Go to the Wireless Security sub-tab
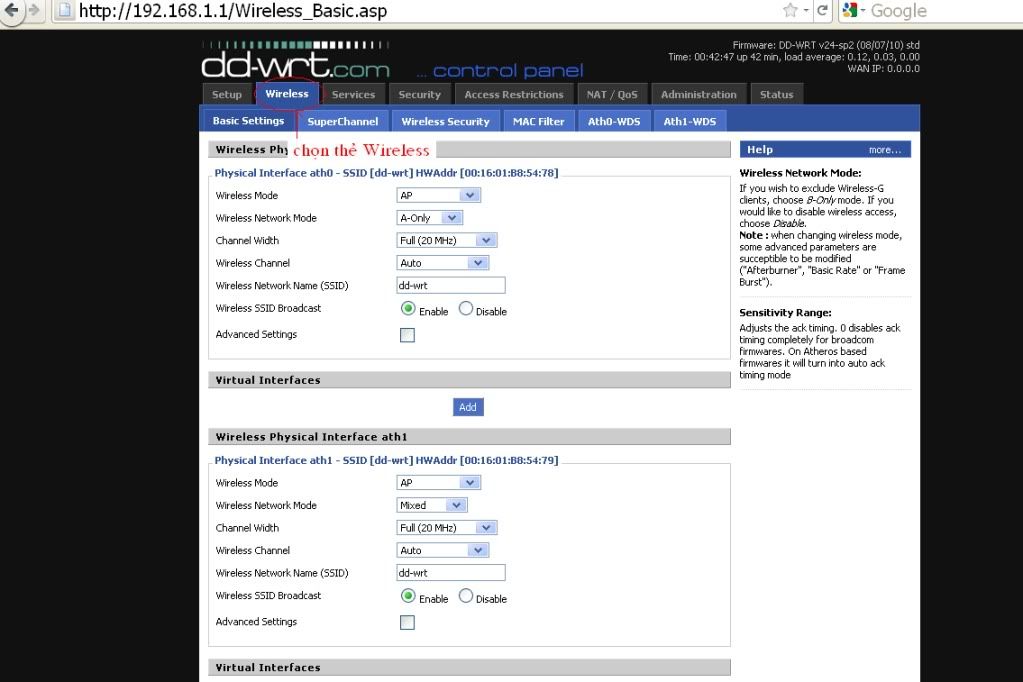The image size is (1023, 682). 446,121
